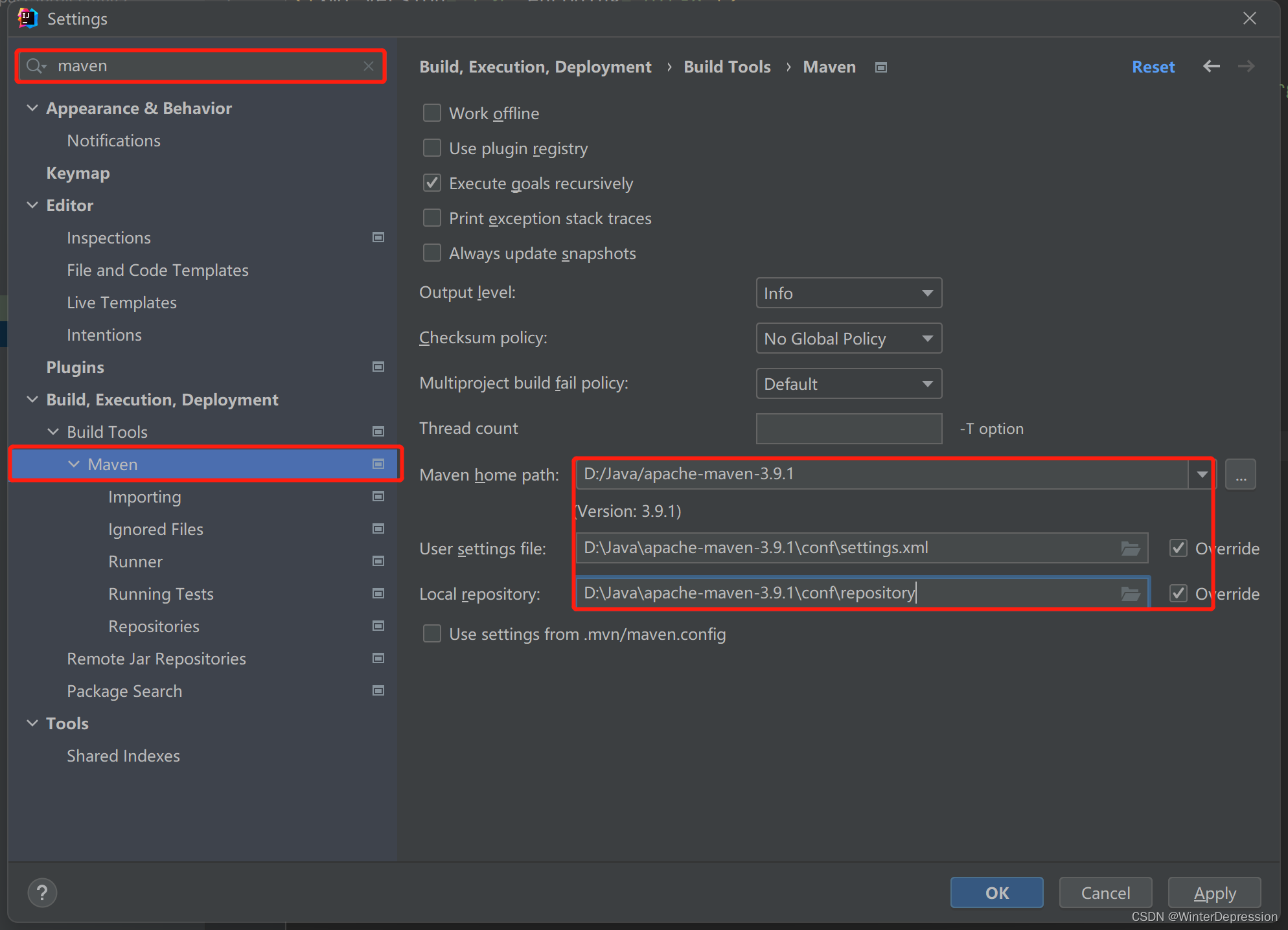
Task: Open File and Code Templates
Action: click(x=158, y=270)
